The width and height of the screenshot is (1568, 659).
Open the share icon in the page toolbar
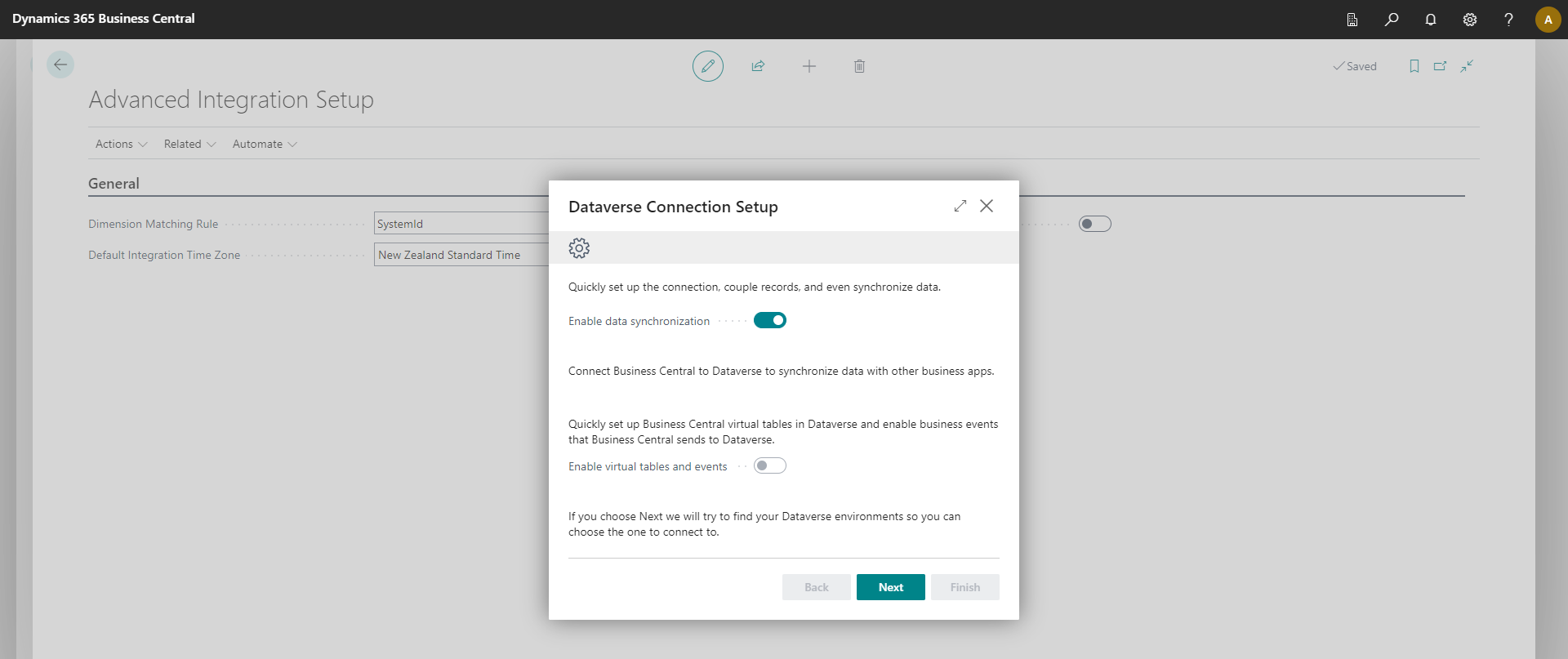click(758, 66)
